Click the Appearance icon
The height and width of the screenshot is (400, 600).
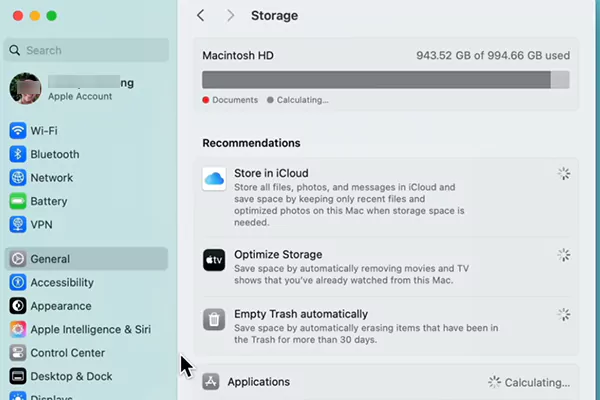18,306
